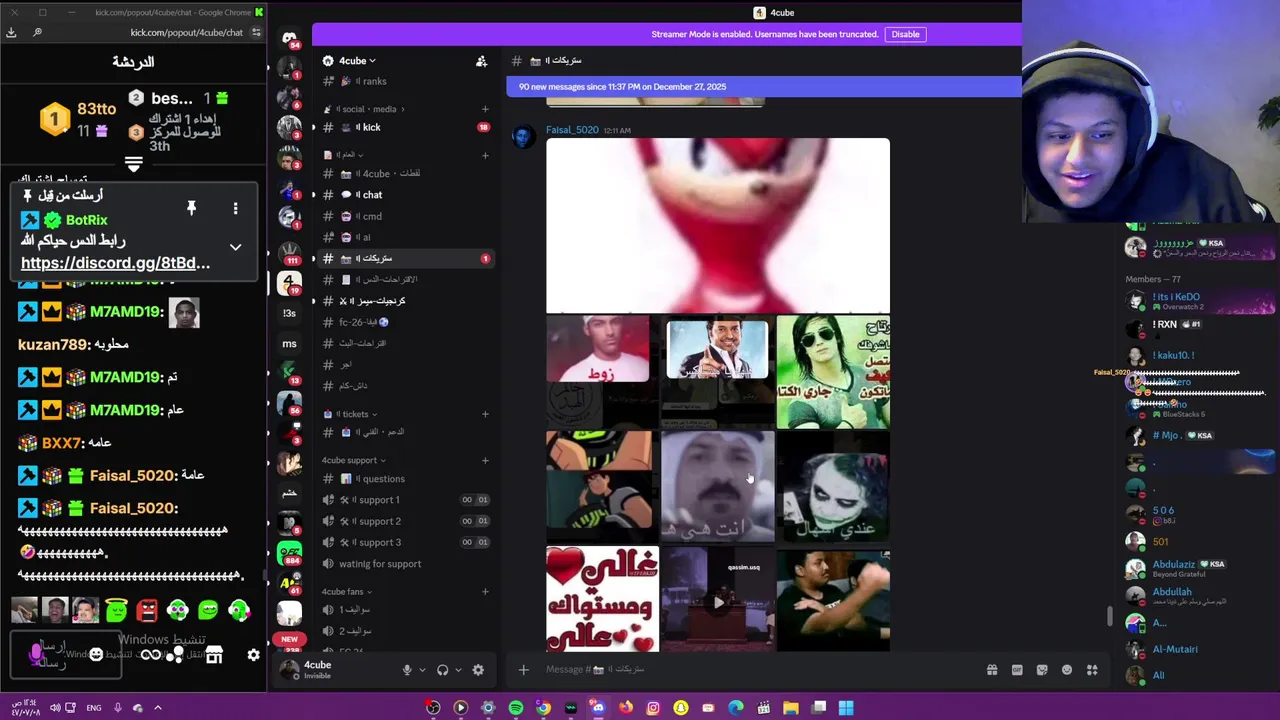Add channel to tickets category
This screenshot has width=1280, height=720.
click(x=485, y=414)
